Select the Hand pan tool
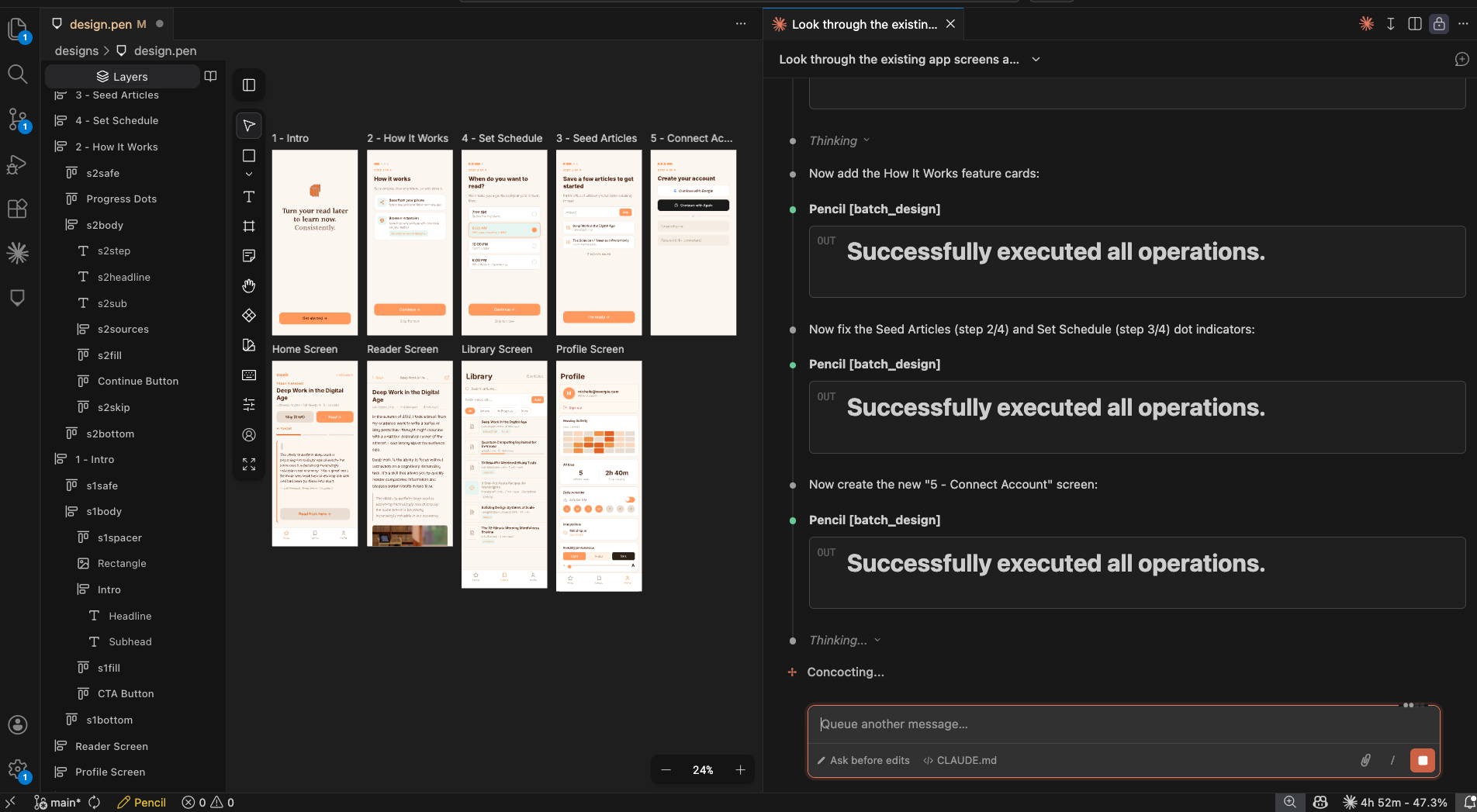This screenshot has height=812, width=1477. (249, 286)
